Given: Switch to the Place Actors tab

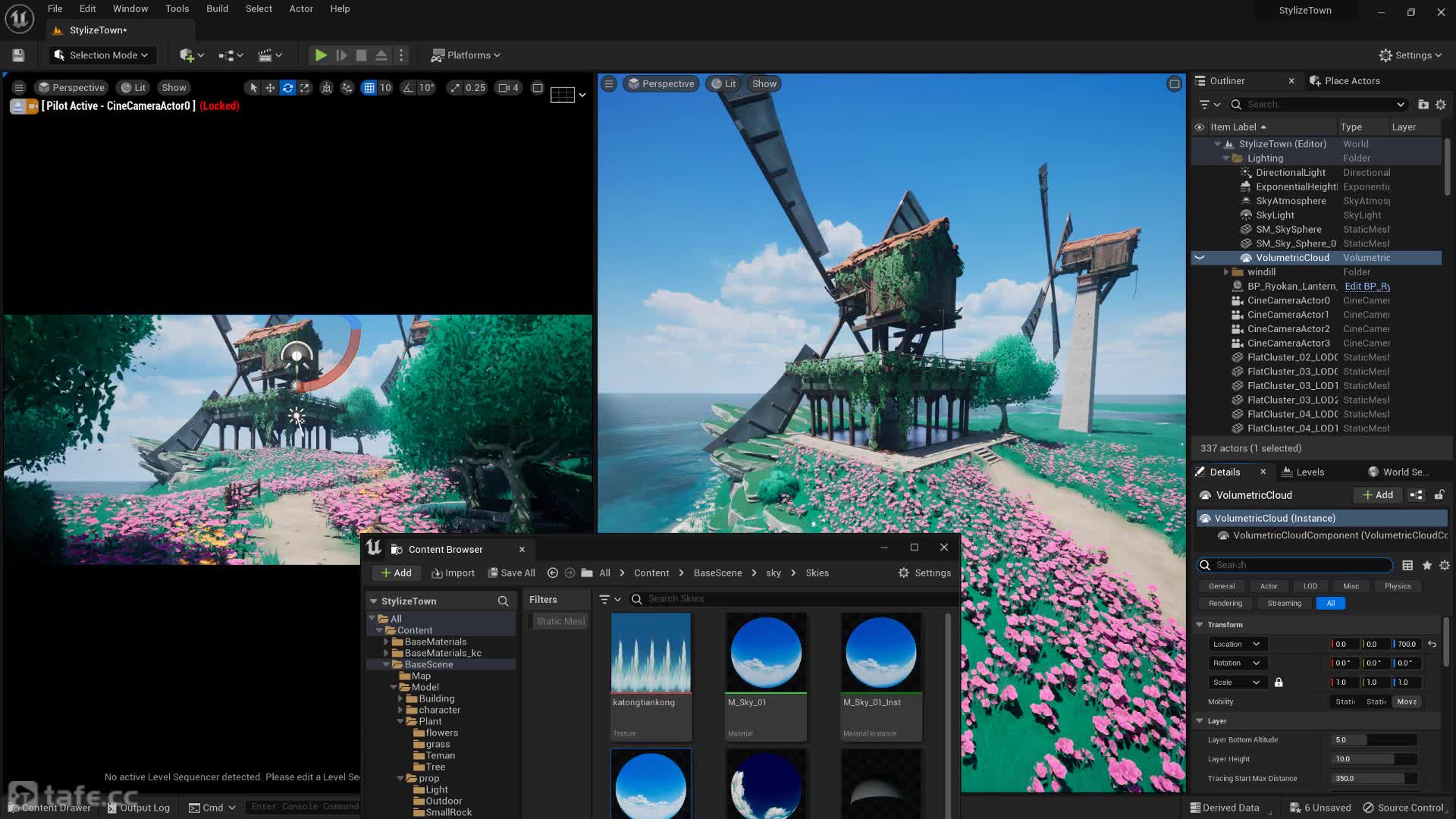Looking at the screenshot, I should (1345, 81).
